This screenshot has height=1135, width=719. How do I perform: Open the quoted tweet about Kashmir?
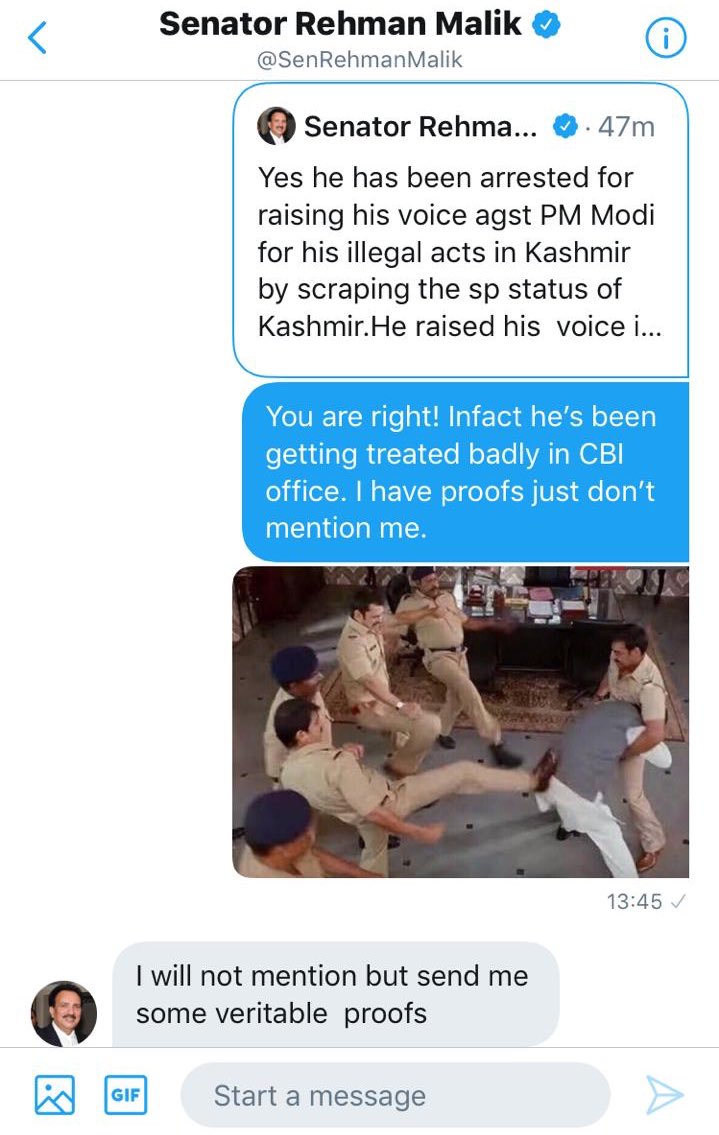tap(461, 230)
